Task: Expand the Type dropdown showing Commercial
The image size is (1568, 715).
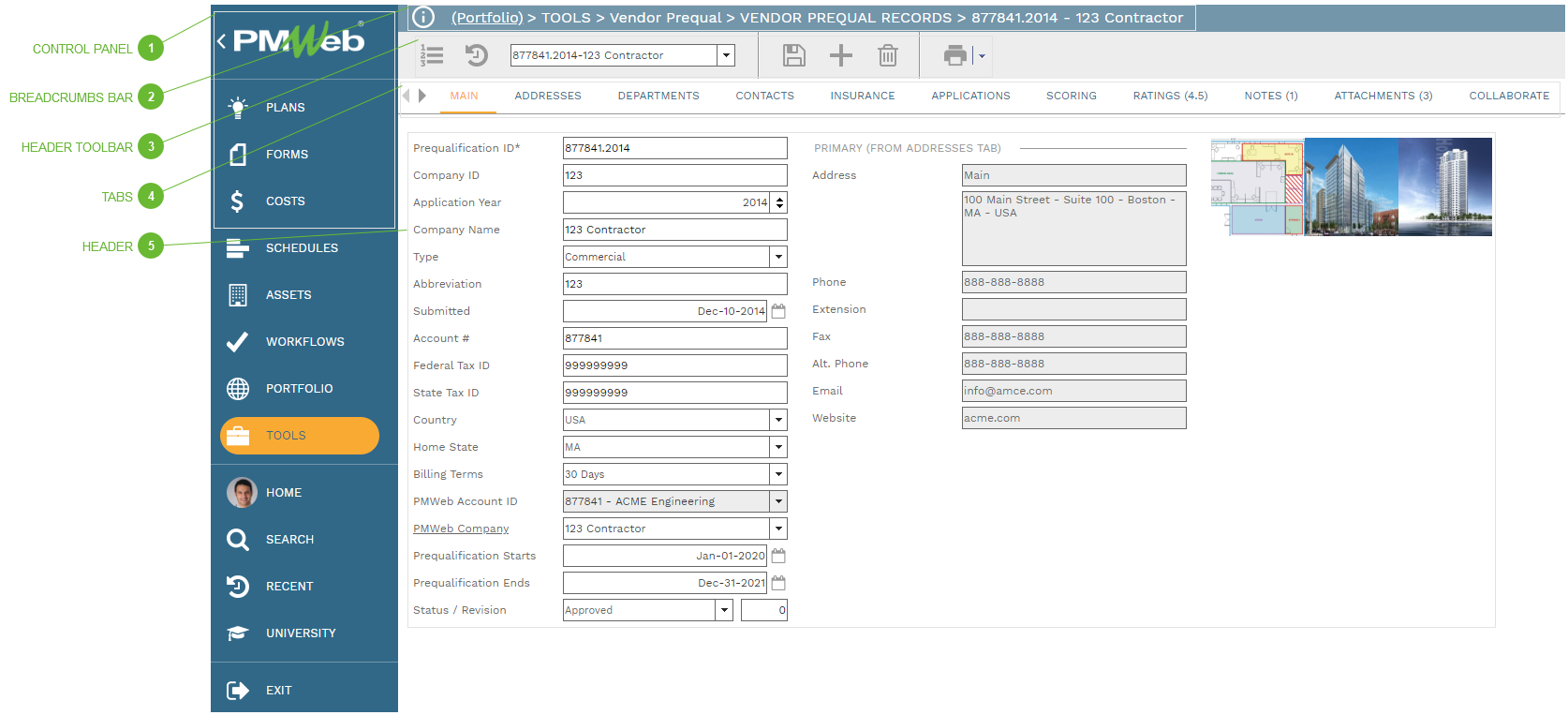Action: point(777,257)
